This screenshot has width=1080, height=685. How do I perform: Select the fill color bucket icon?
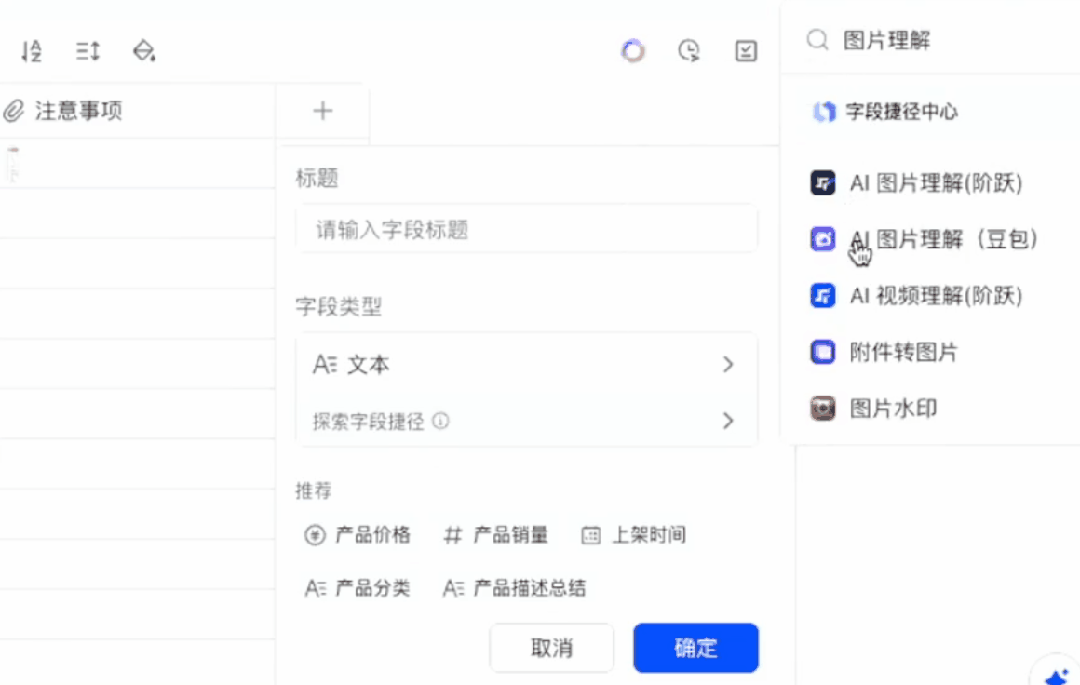pyautogui.click(x=144, y=51)
